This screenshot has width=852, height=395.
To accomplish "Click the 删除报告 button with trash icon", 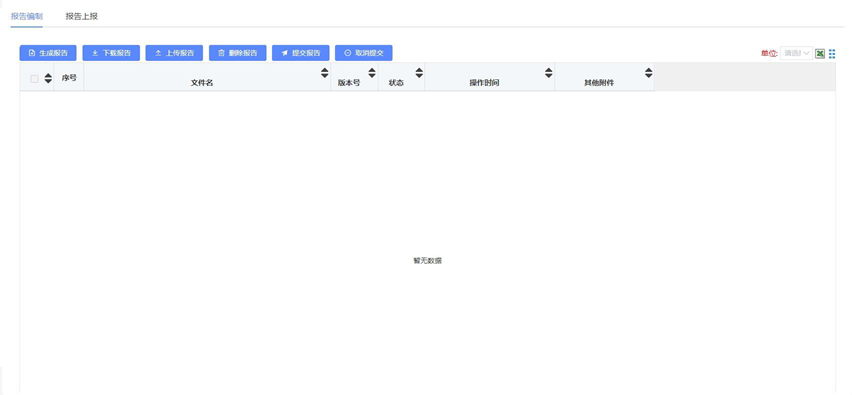I will (x=237, y=53).
